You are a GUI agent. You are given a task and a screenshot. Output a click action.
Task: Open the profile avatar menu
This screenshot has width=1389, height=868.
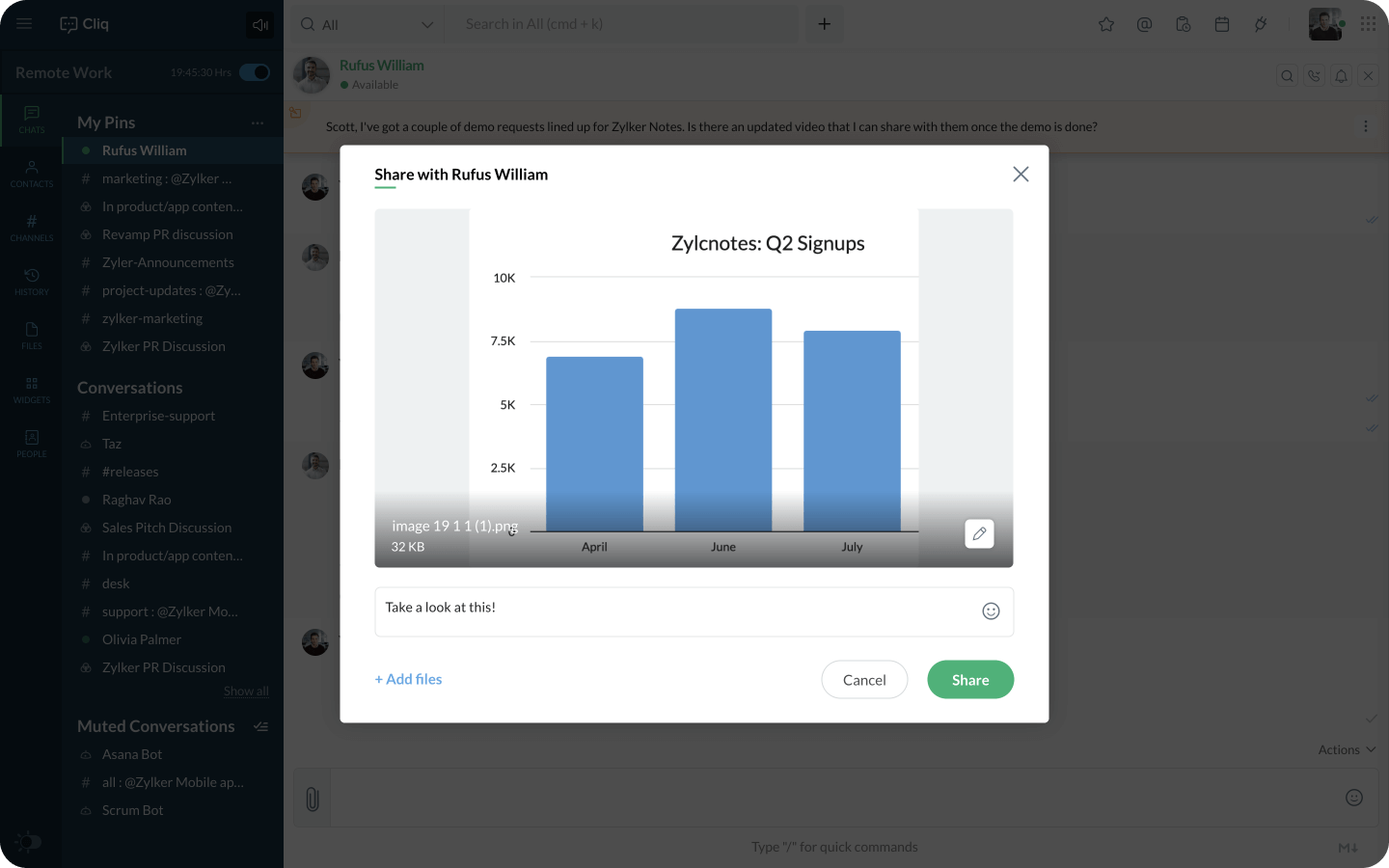(1325, 24)
